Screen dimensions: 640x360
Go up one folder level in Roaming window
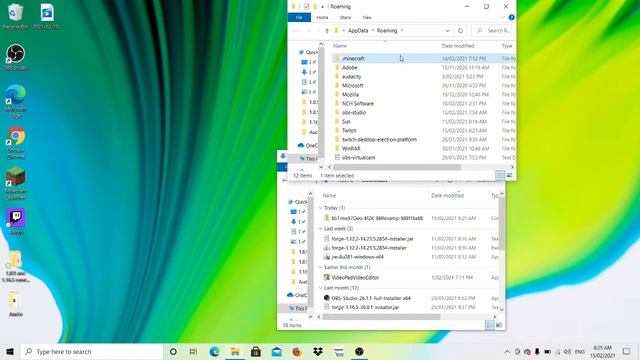tap(327, 31)
